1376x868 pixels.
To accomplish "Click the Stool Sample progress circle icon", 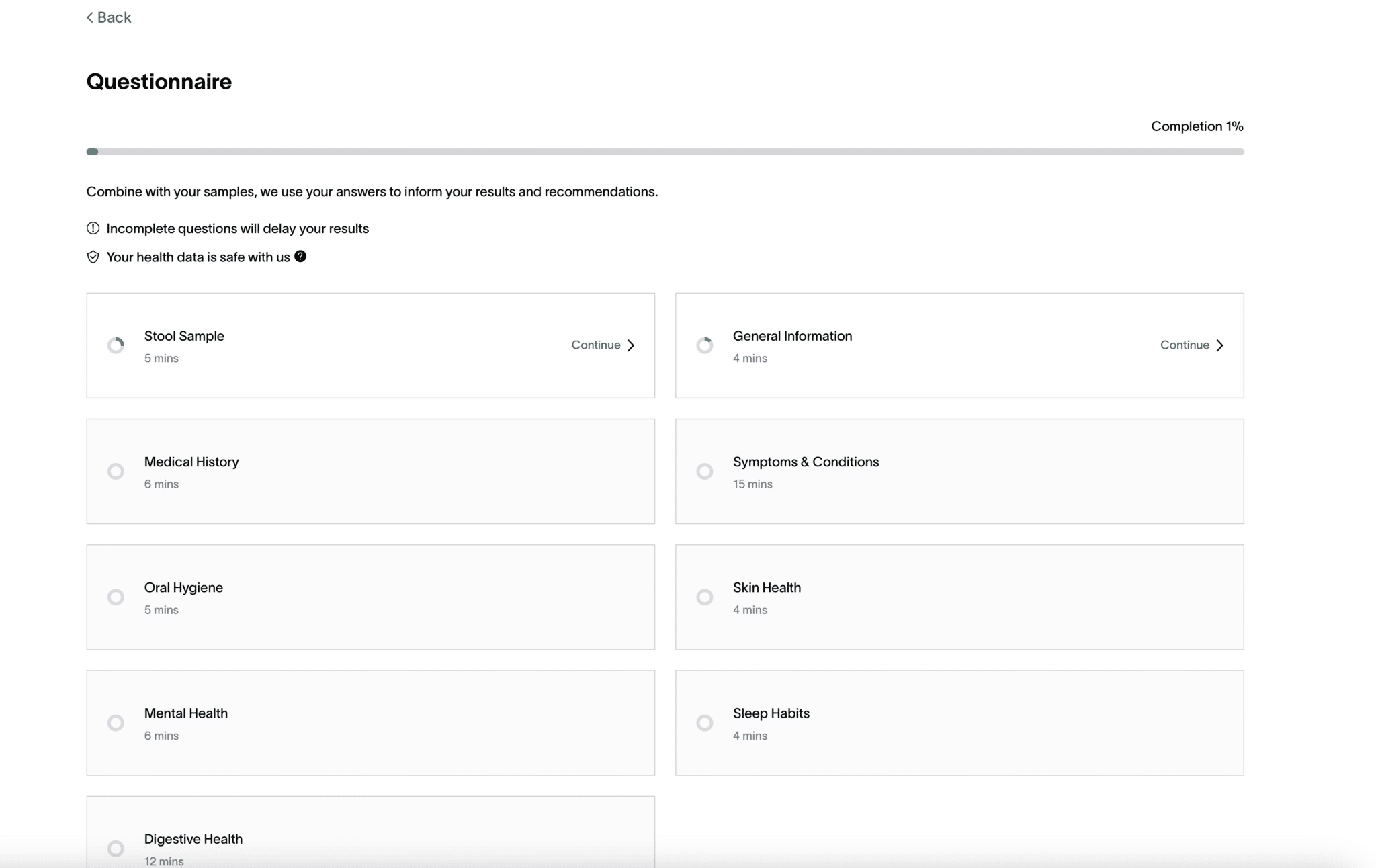I will pos(116,345).
